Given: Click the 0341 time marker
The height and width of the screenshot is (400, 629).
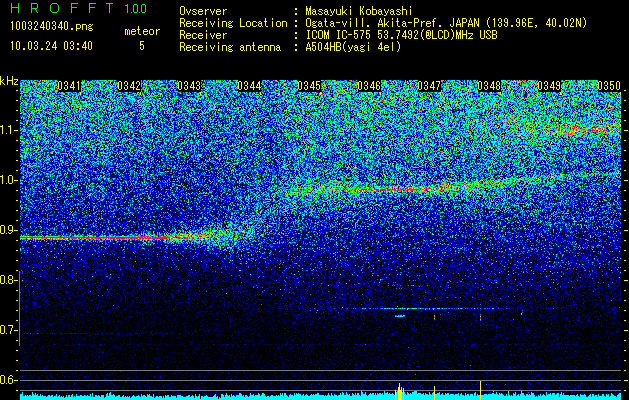Looking at the screenshot, I should 69,86.
